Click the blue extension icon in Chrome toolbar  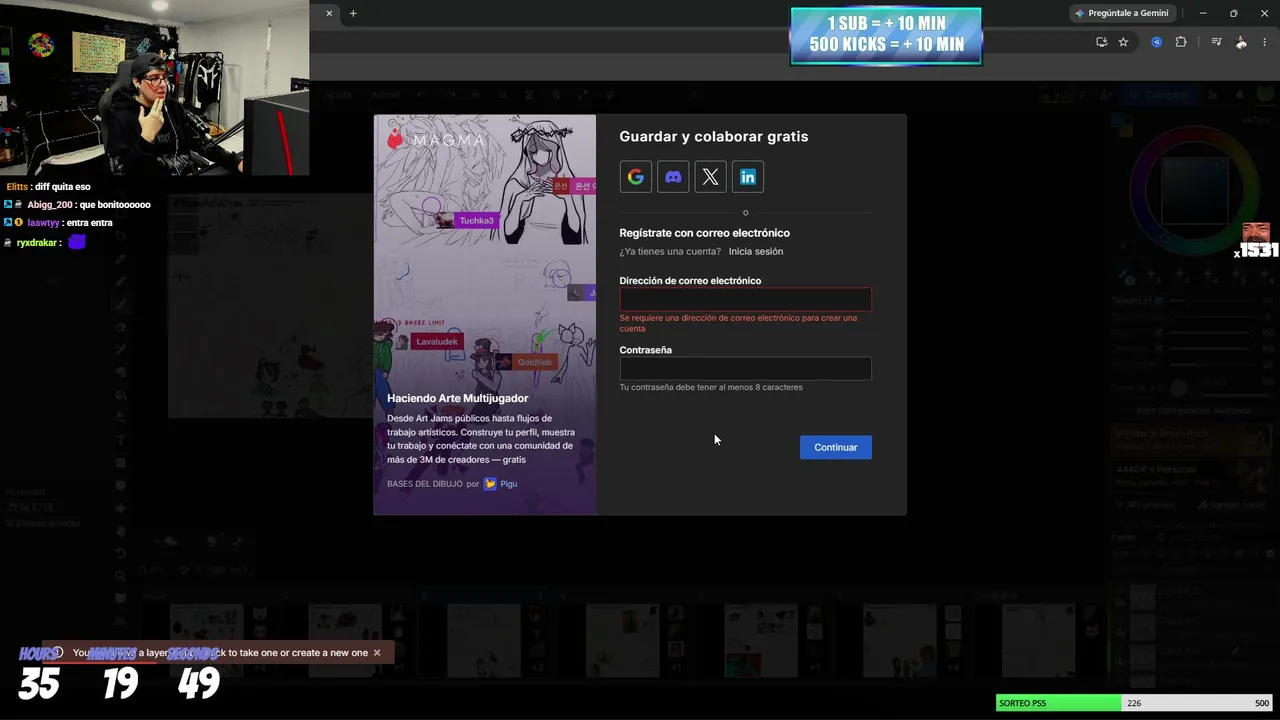(1157, 42)
